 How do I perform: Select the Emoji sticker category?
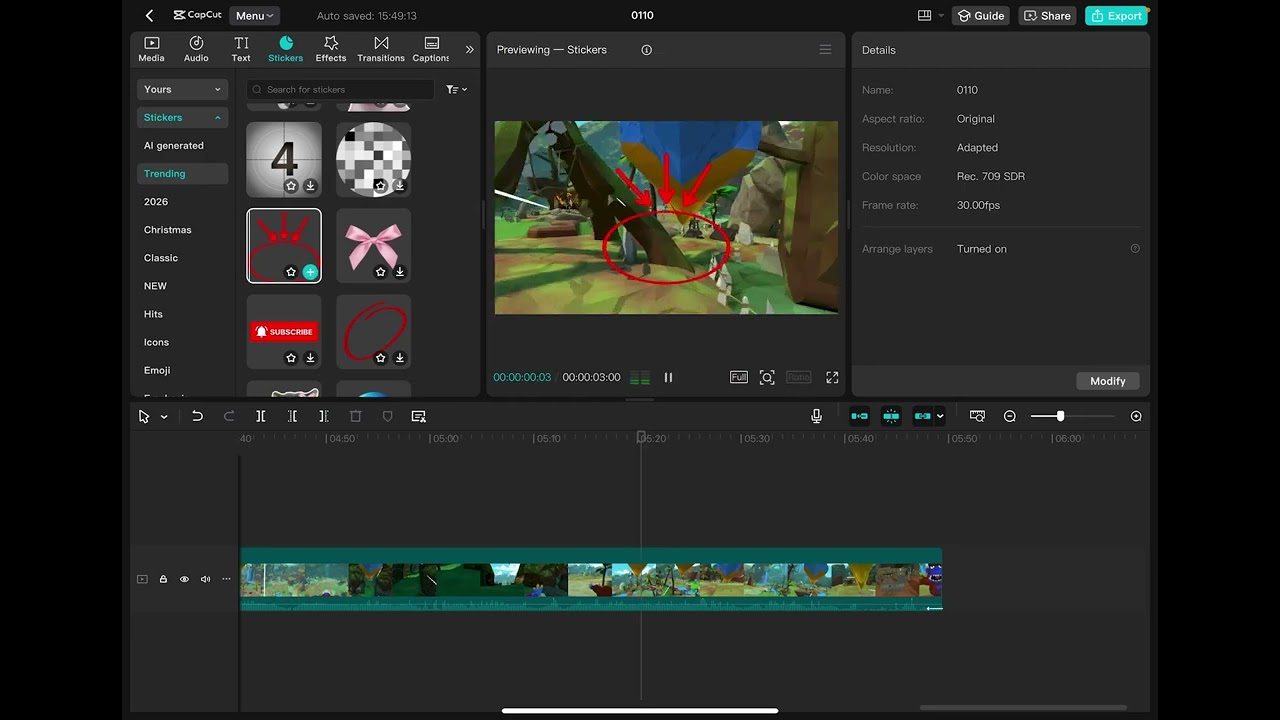click(x=157, y=370)
